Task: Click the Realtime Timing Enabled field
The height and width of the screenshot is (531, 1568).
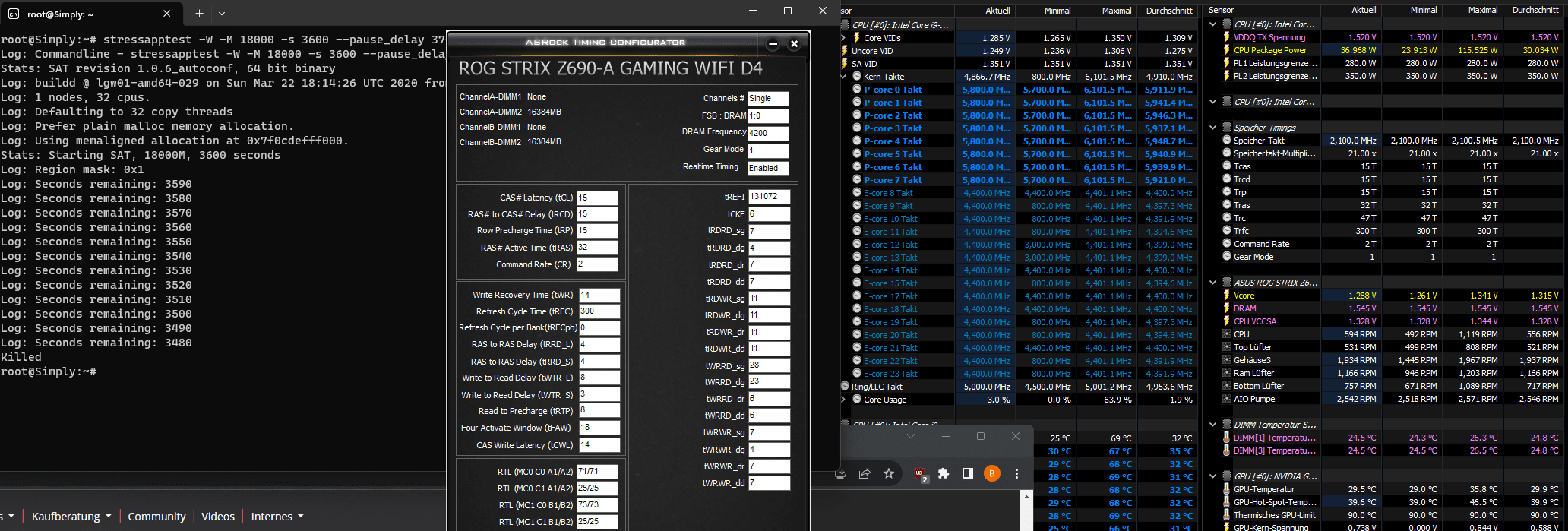Action: 768,168
